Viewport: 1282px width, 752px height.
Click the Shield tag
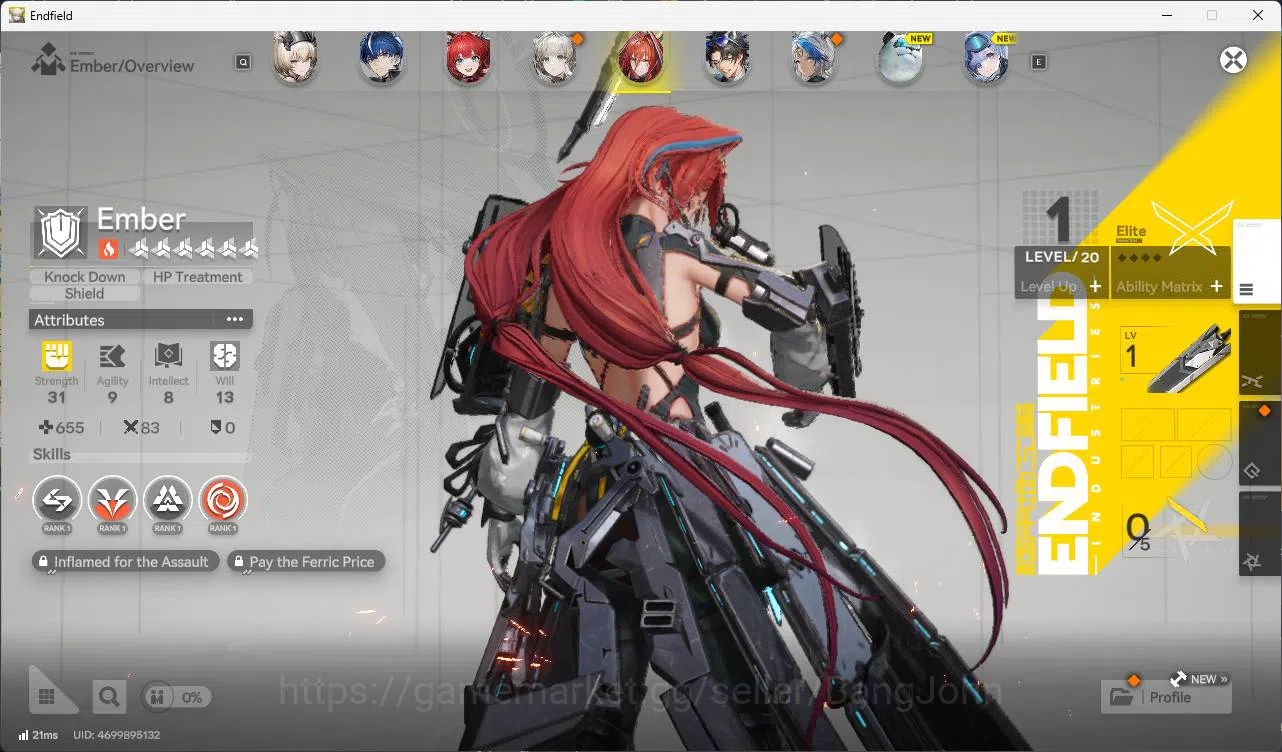(x=85, y=293)
